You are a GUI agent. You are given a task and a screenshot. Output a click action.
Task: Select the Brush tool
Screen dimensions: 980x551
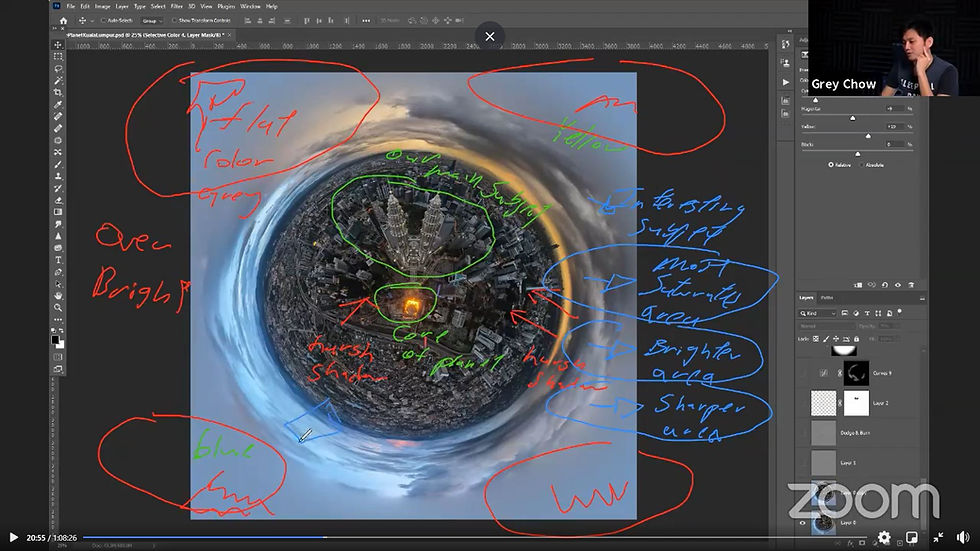point(58,164)
